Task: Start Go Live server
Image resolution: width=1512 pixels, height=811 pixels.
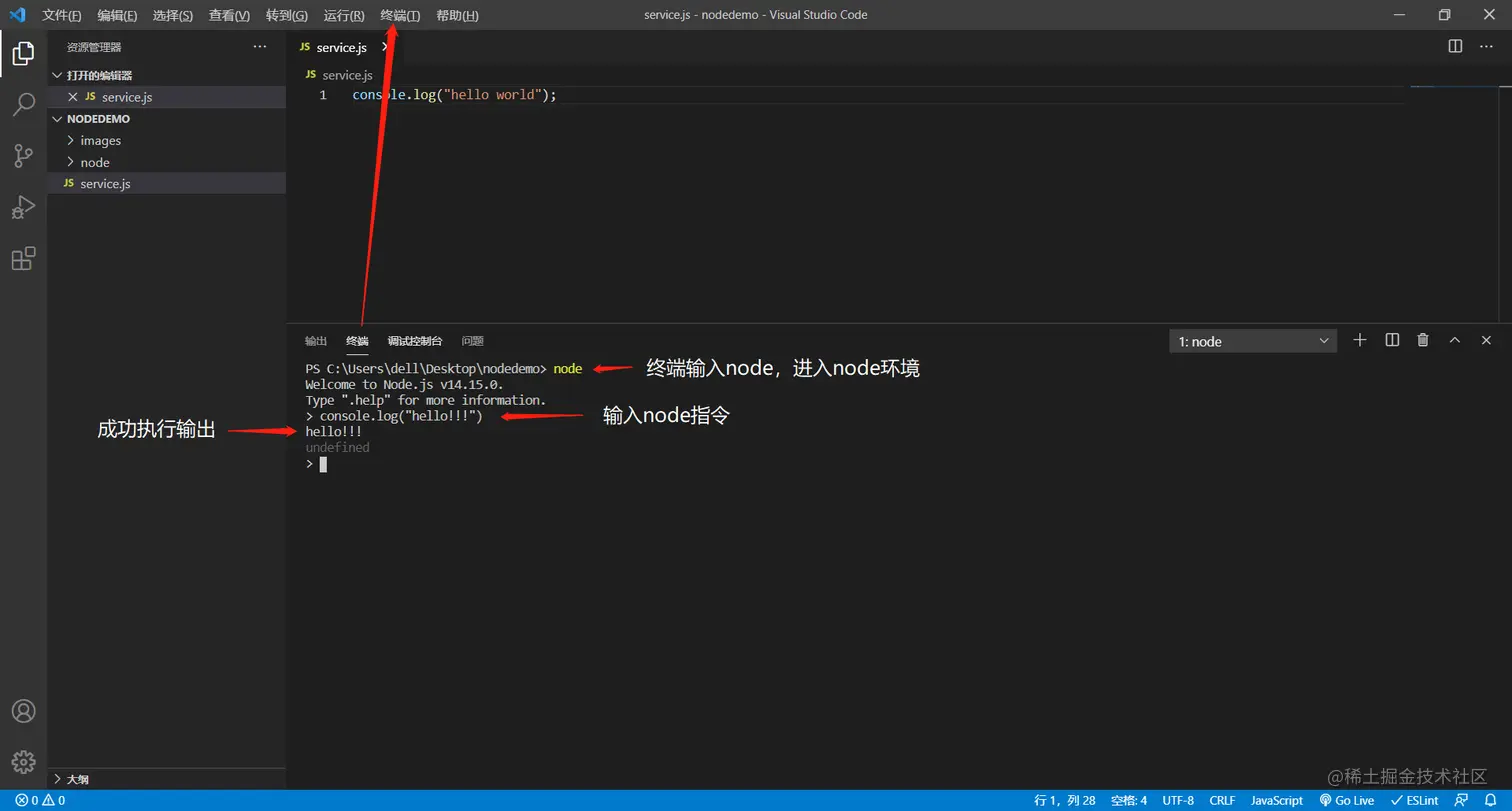Action: click(1347, 800)
